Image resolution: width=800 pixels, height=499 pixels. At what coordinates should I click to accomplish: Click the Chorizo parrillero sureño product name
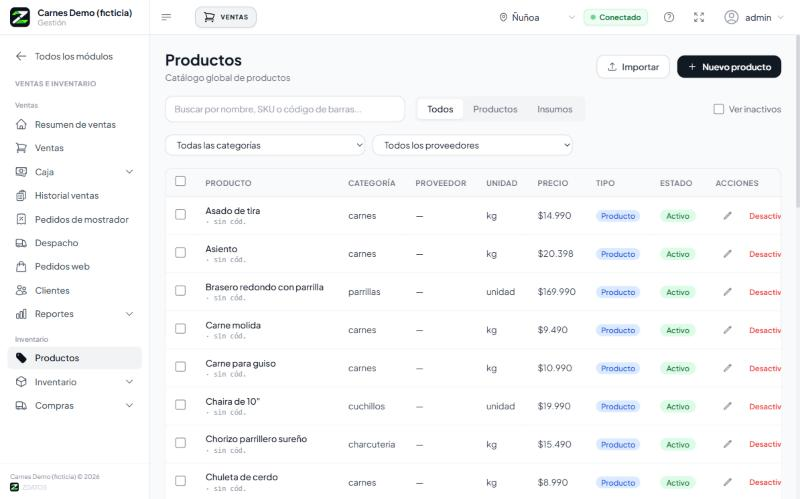pos(256,439)
